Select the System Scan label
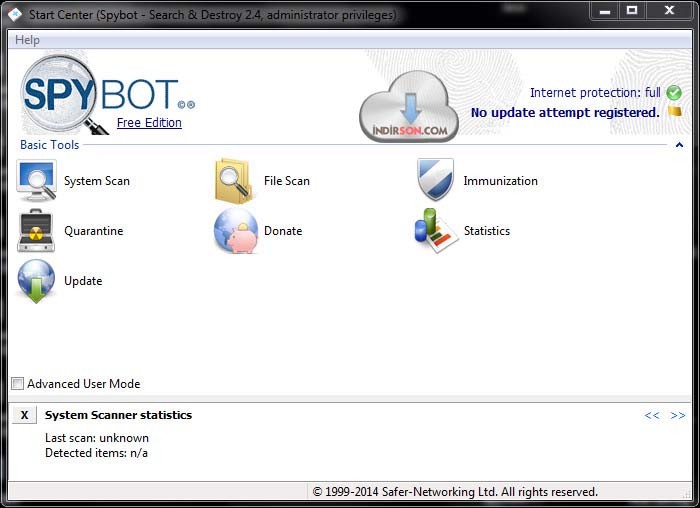Screen dimensions: 700x508 pos(97,181)
